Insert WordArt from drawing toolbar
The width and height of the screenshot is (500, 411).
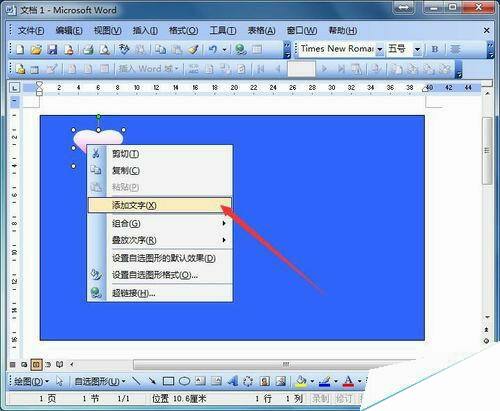pyautogui.click(x=233, y=381)
